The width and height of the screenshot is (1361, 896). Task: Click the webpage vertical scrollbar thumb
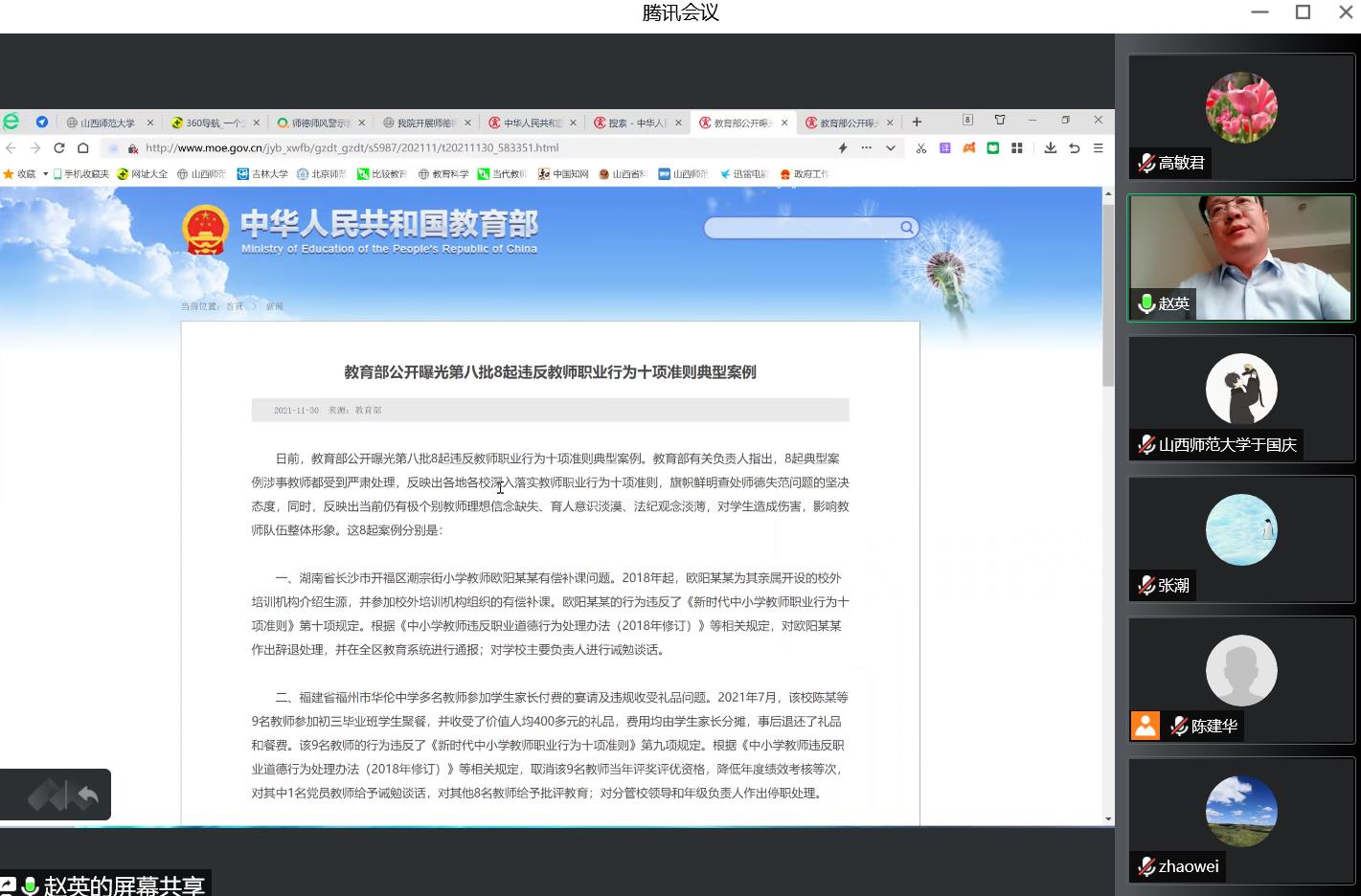1108,295
